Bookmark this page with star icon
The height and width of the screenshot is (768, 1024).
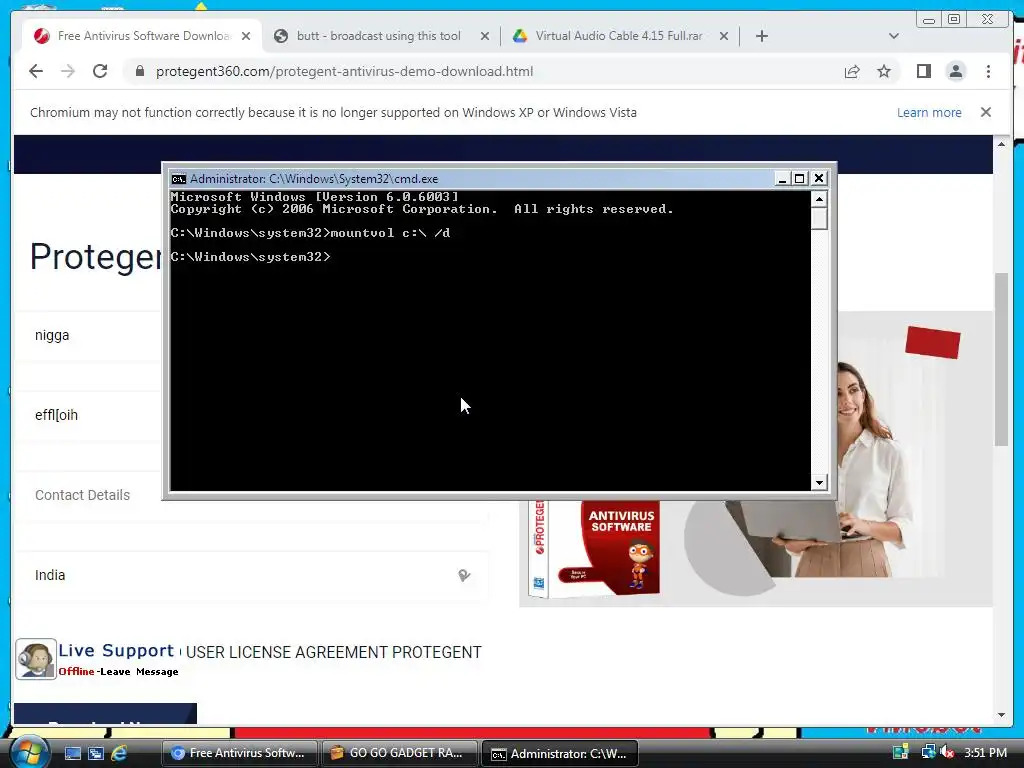pyautogui.click(x=884, y=71)
